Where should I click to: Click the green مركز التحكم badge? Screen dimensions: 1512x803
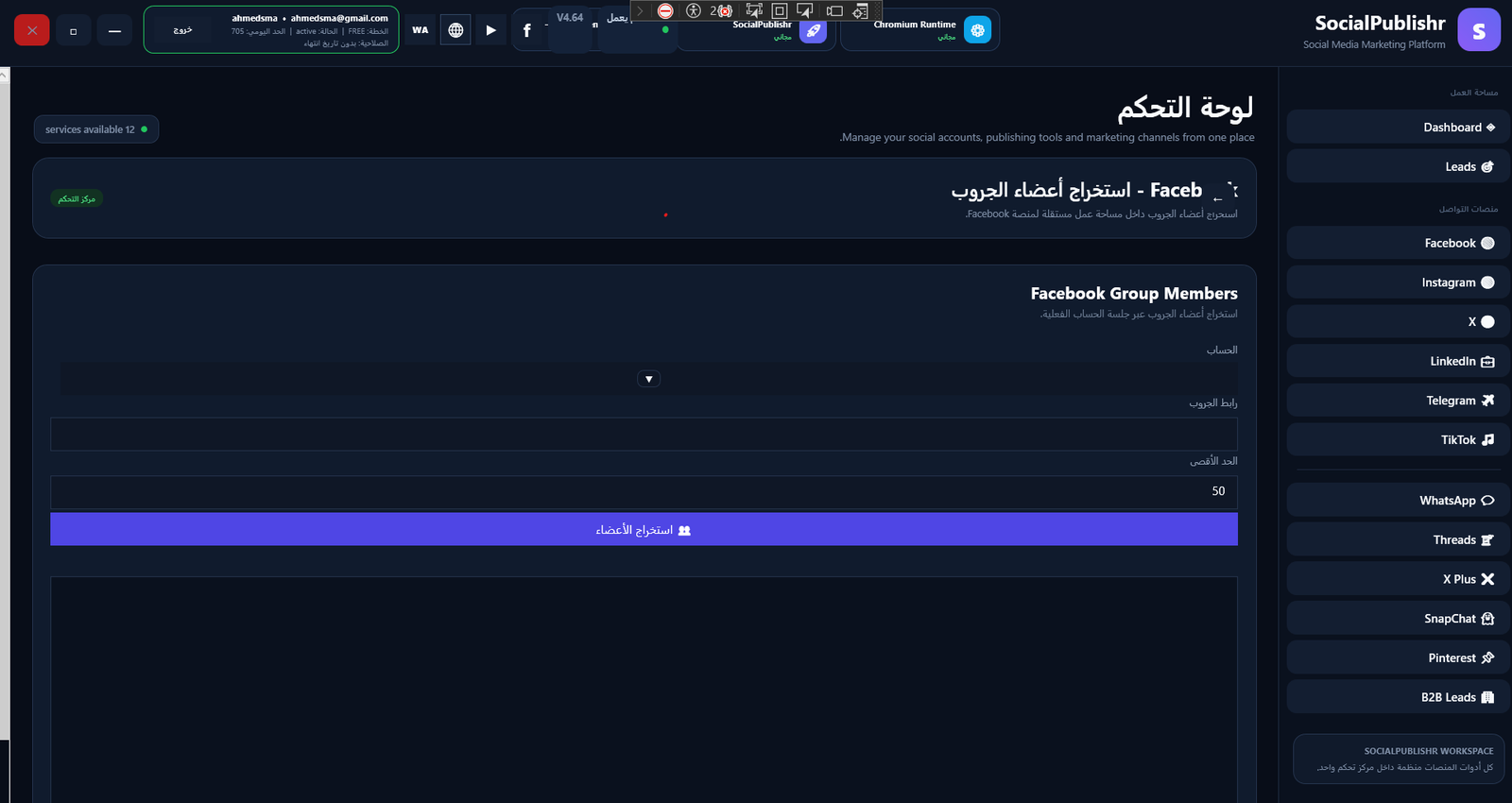click(x=77, y=198)
